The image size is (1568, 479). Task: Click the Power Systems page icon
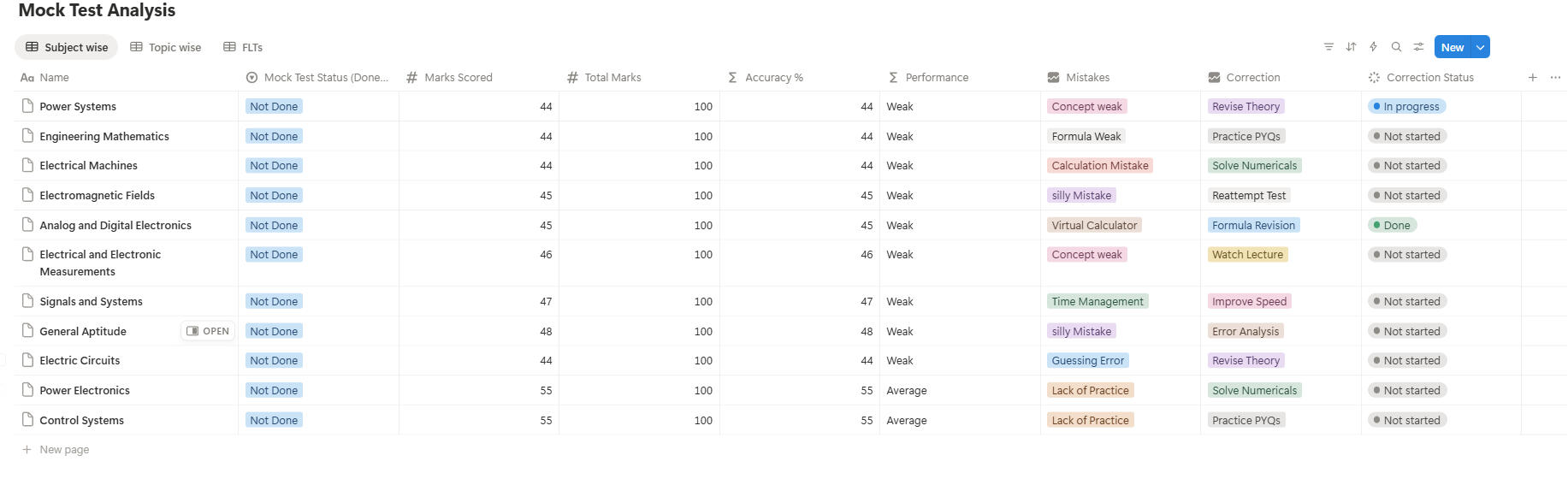click(27, 106)
